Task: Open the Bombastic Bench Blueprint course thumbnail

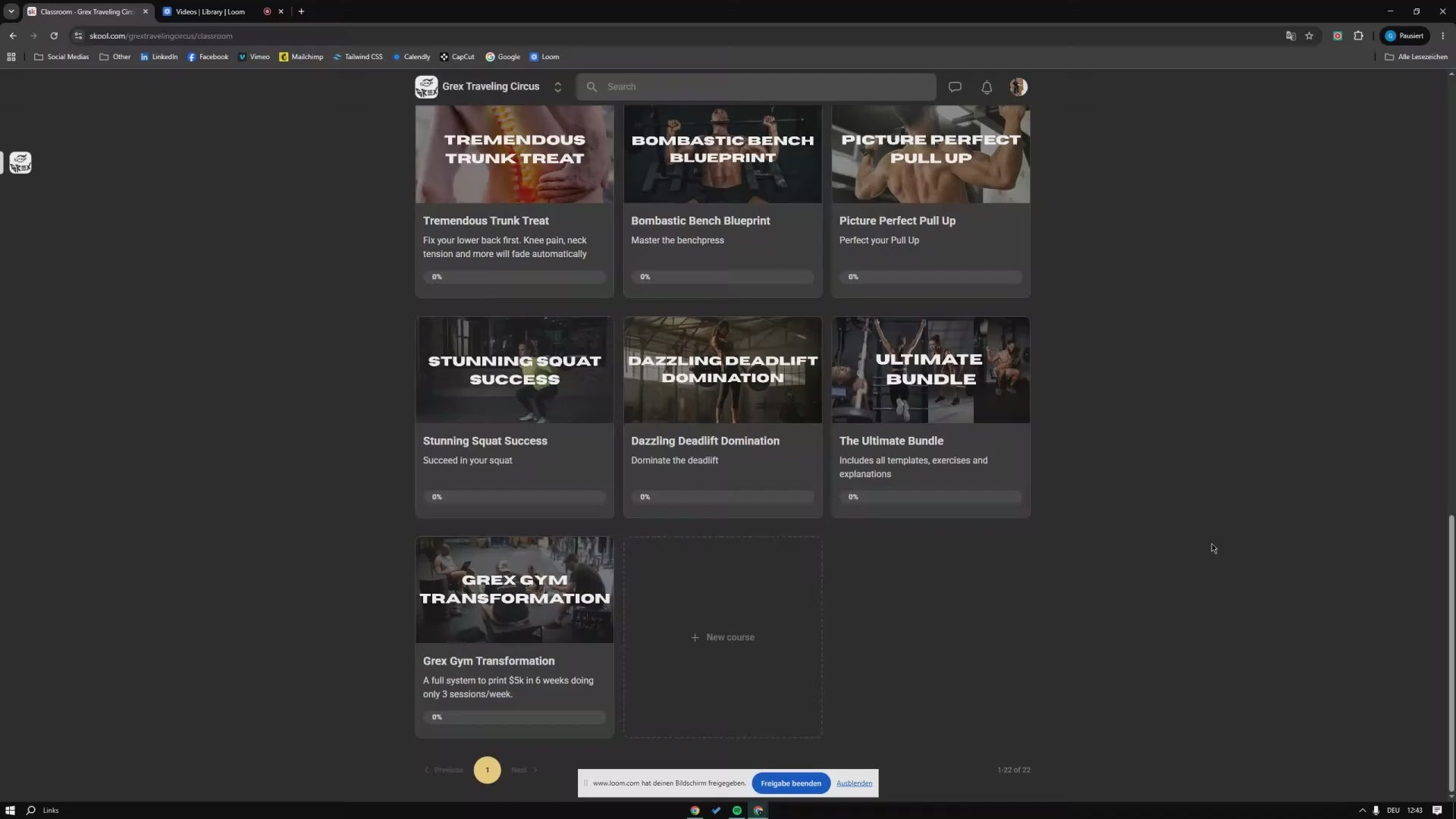Action: [723, 154]
